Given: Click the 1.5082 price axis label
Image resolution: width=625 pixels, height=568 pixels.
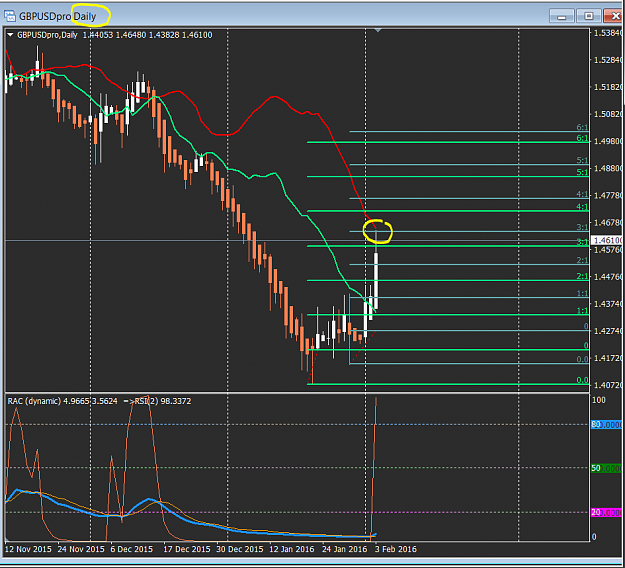Looking at the screenshot, I should point(608,114).
